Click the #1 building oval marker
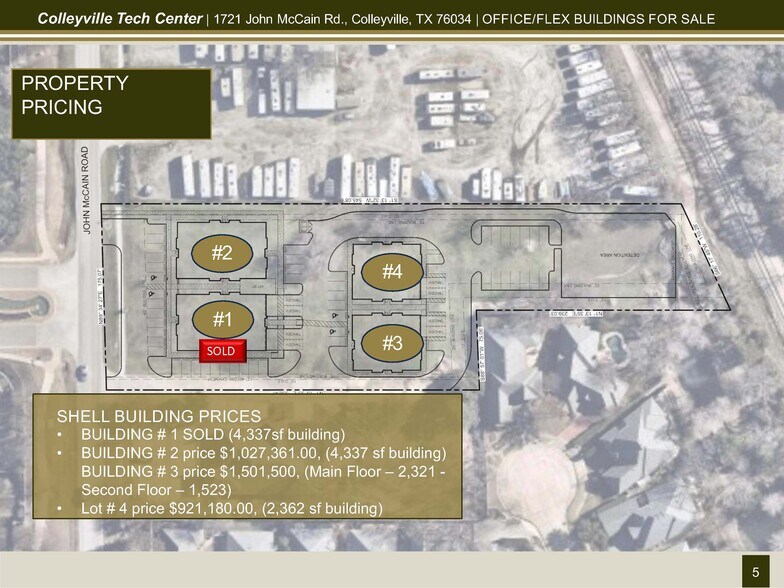This screenshot has height=588, width=784. tap(222, 320)
